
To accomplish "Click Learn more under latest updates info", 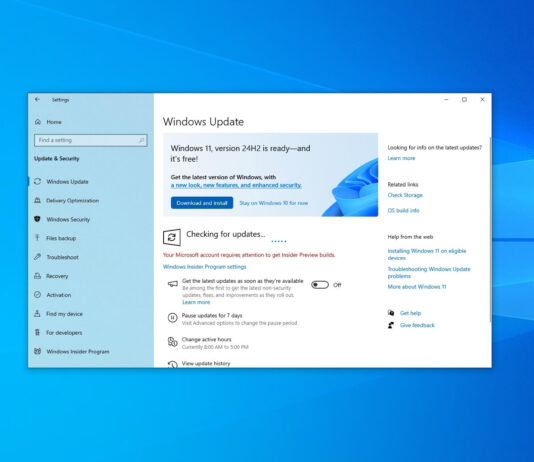I will 401,158.
